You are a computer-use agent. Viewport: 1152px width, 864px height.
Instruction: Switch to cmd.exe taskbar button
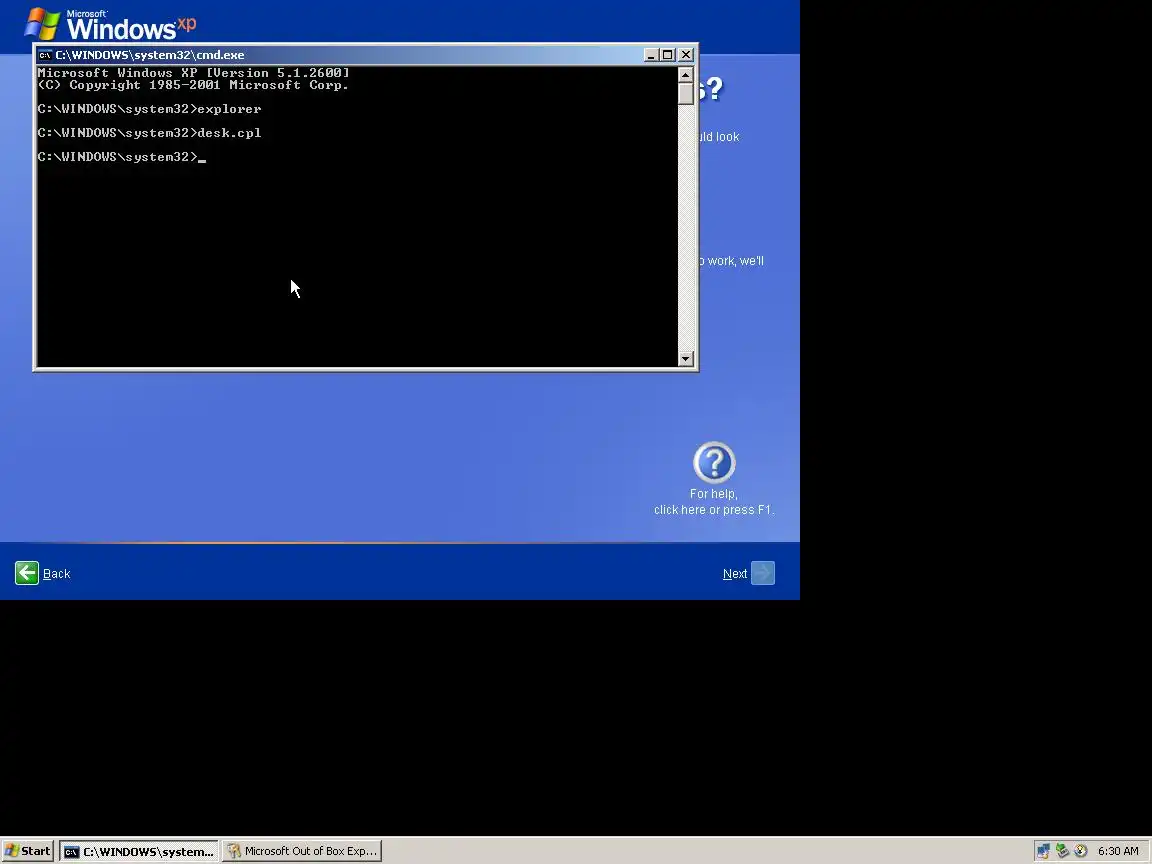click(x=139, y=852)
